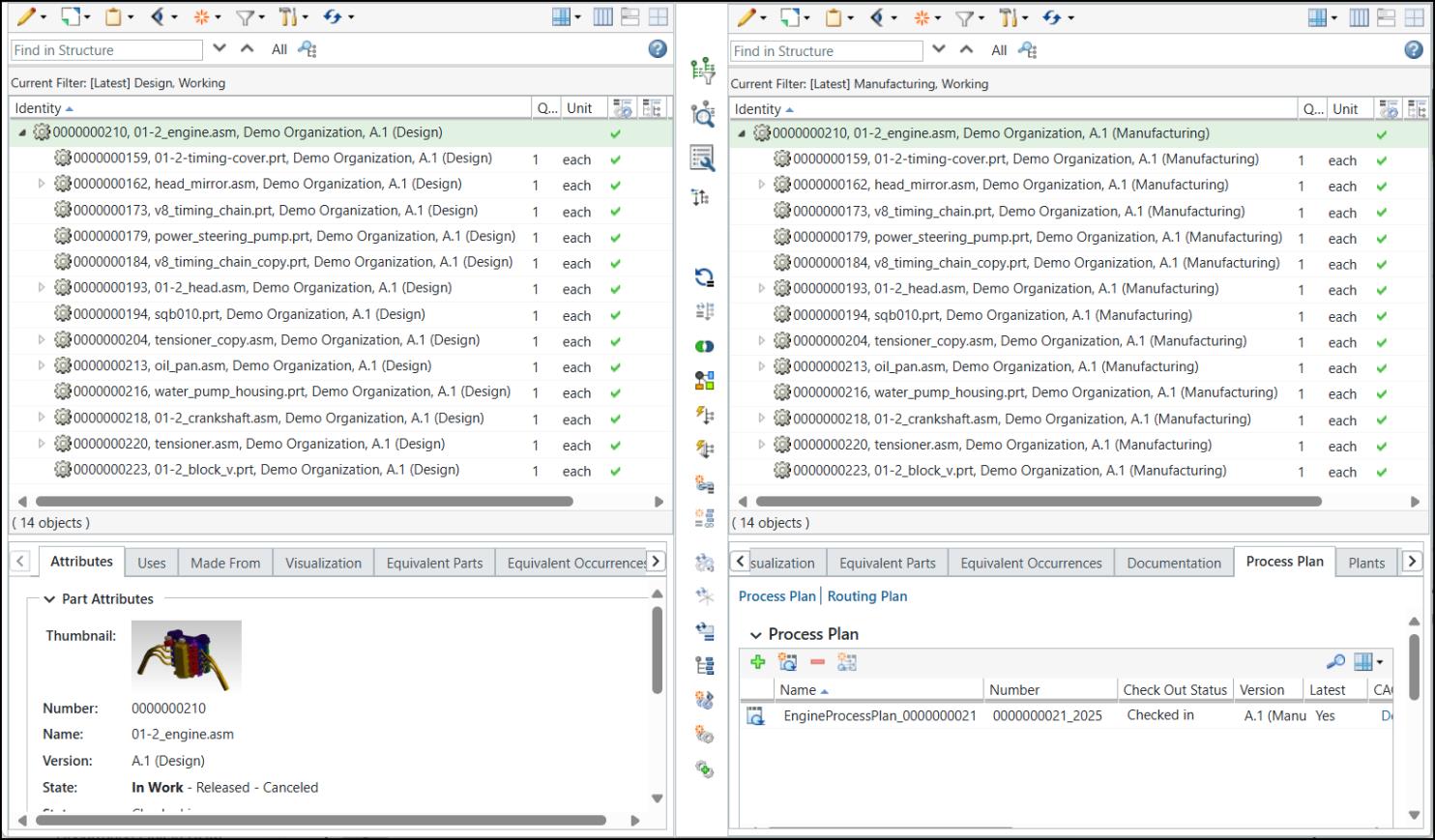
Task: Collapse the 01-2_engine.asm root in the Design tree
Action: pos(22,132)
